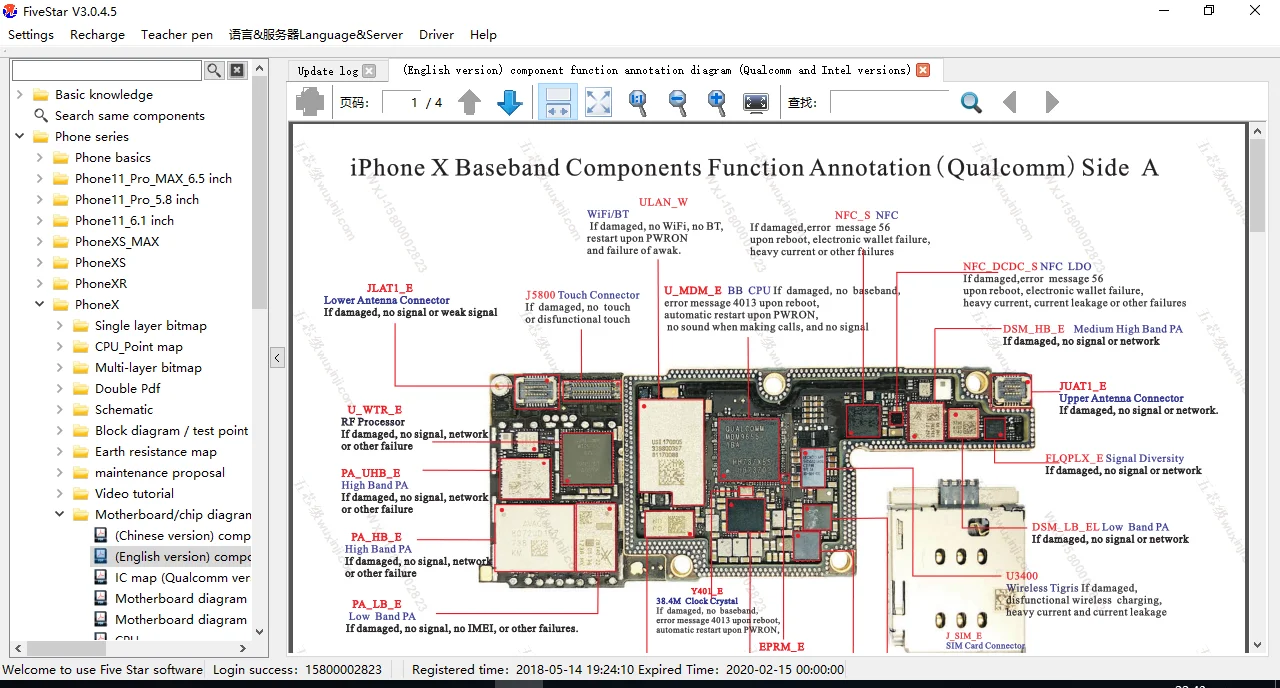Viewport: 1280px width, 688px height.
Task: Collapse the left sidebar panel
Action: click(278, 357)
